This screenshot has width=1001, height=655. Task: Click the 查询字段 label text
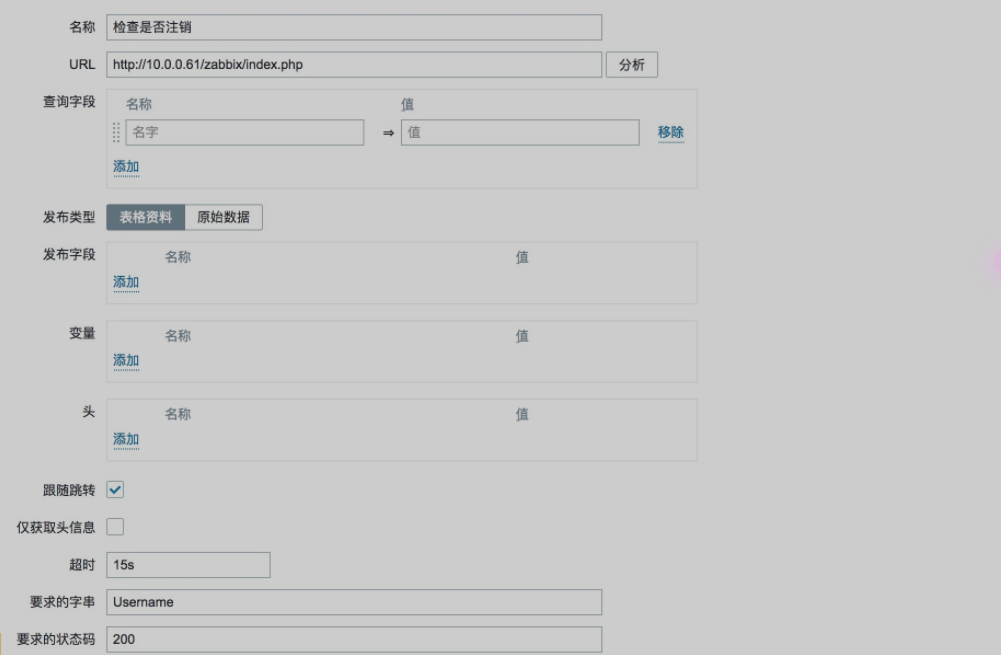point(69,102)
